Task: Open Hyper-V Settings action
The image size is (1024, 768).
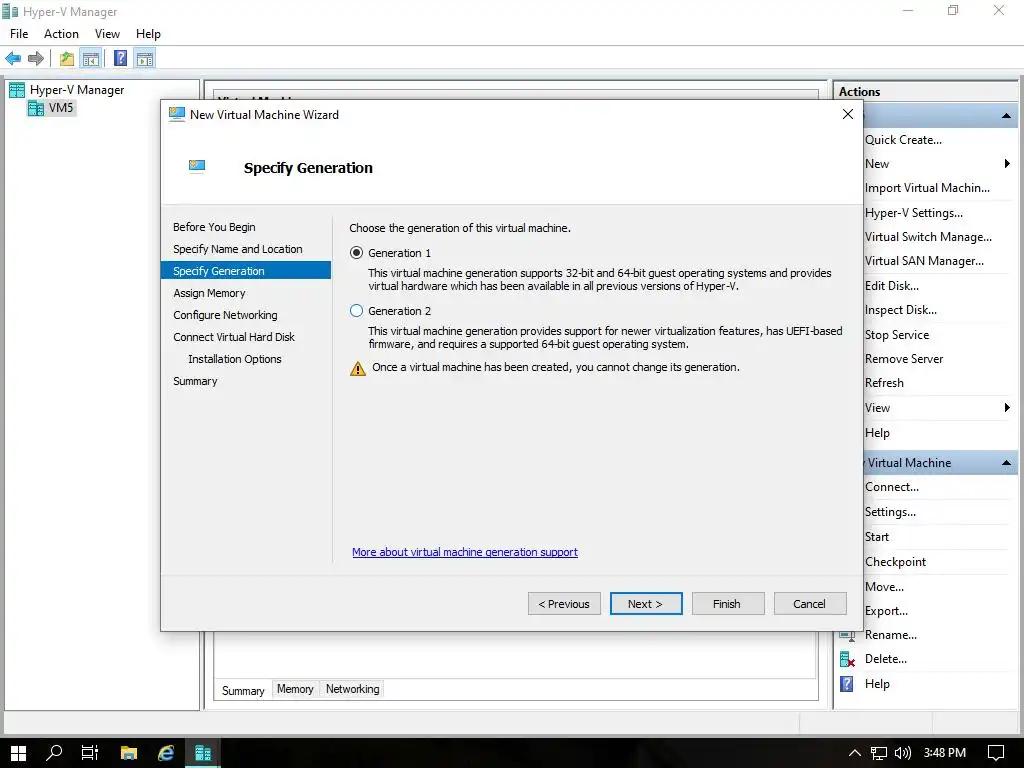Action: click(x=914, y=213)
